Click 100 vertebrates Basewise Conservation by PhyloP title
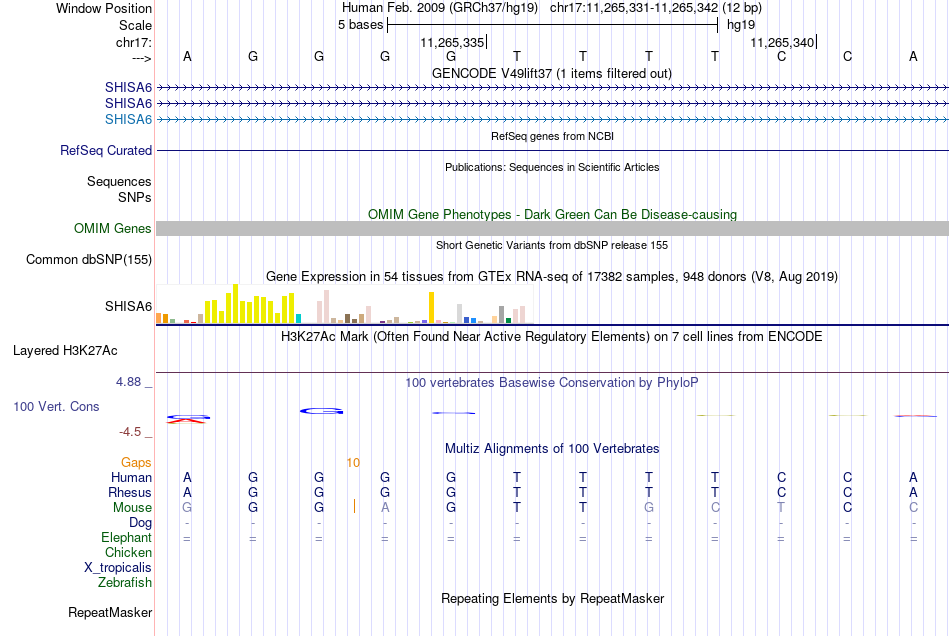The height and width of the screenshot is (636, 950). click(x=551, y=383)
